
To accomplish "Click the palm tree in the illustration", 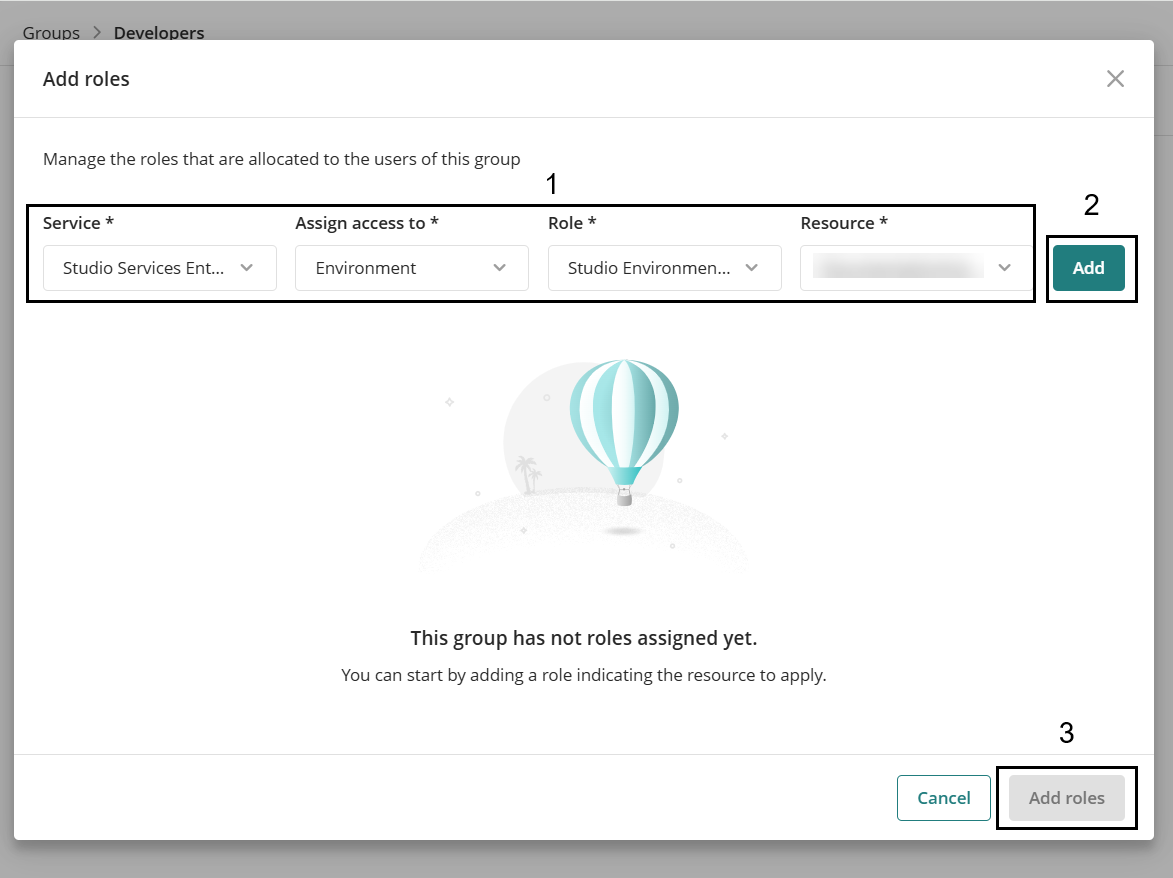I will pyautogui.click(x=526, y=473).
